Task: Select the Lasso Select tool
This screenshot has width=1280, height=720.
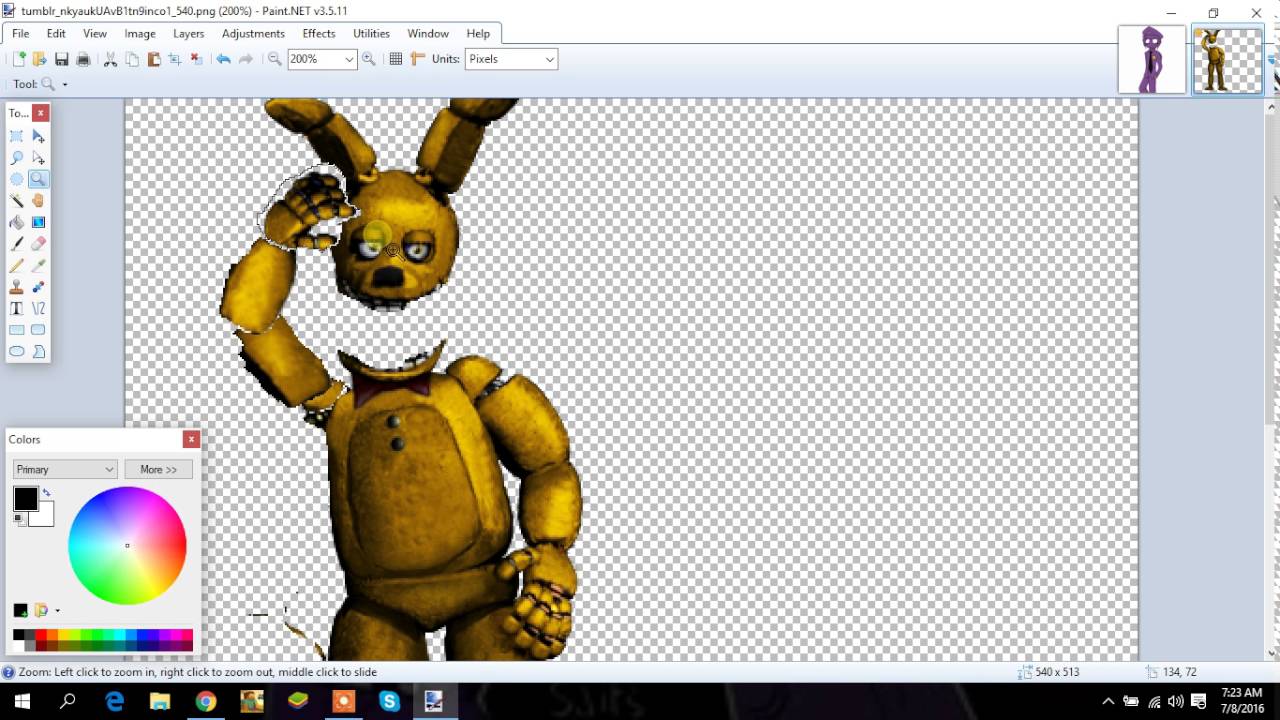Action: pos(17,158)
